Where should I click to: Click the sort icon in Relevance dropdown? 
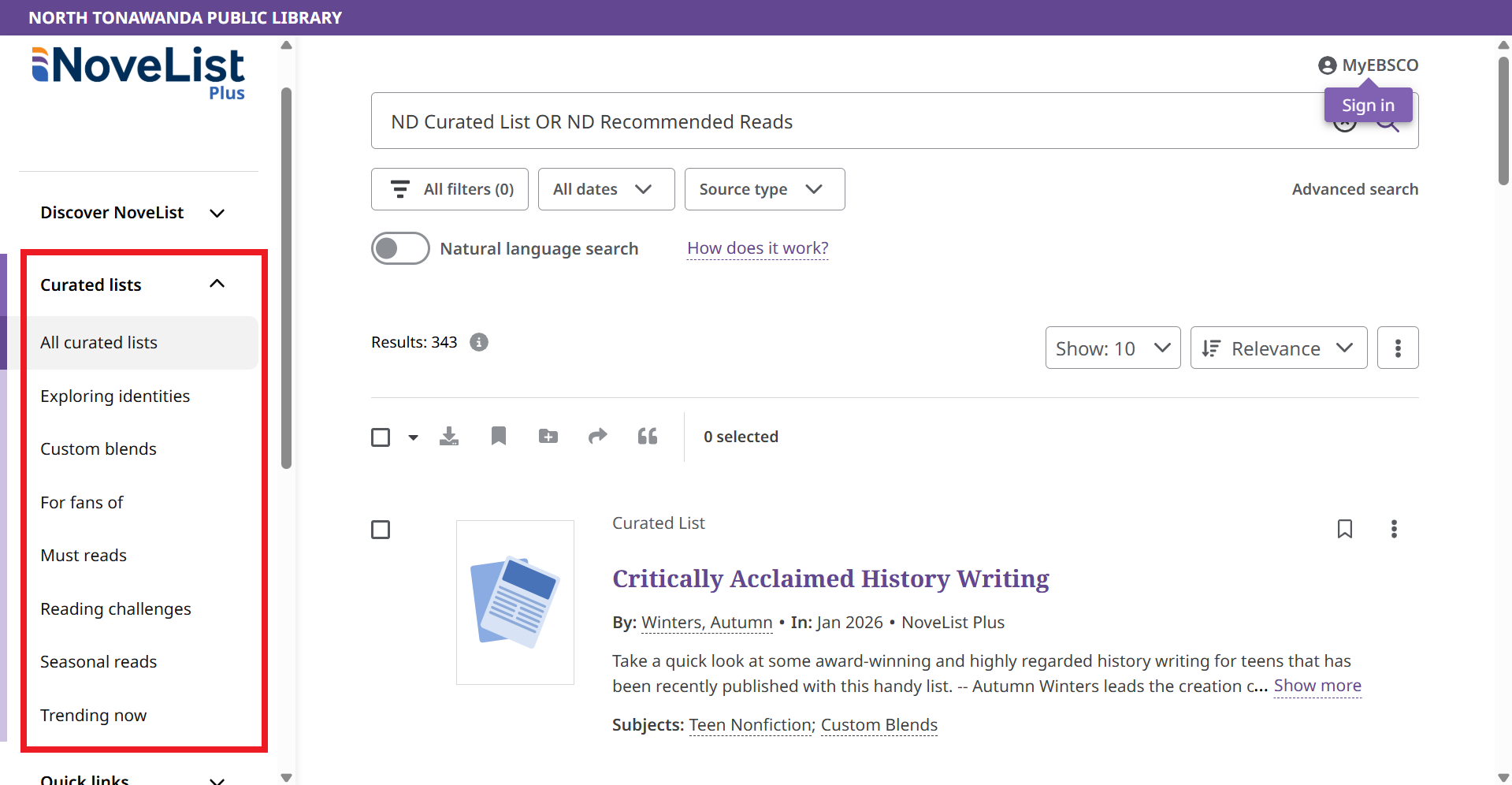tap(1211, 348)
